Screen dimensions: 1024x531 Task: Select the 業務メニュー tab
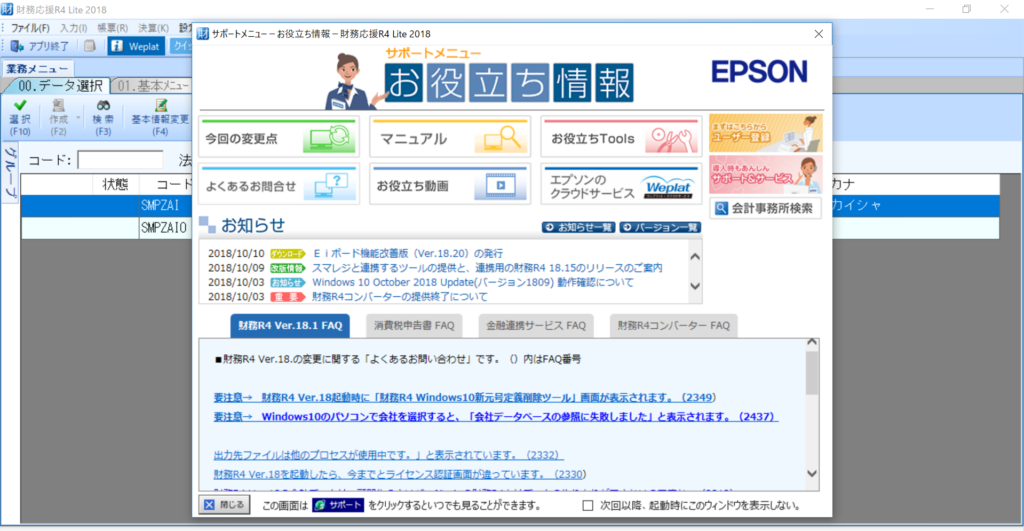[37, 69]
